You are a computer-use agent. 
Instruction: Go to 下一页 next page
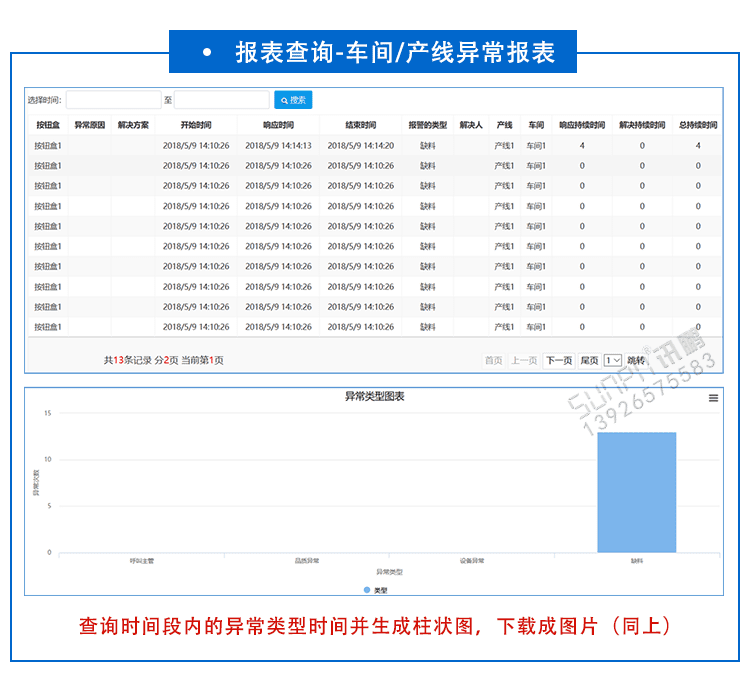click(559, 360)
